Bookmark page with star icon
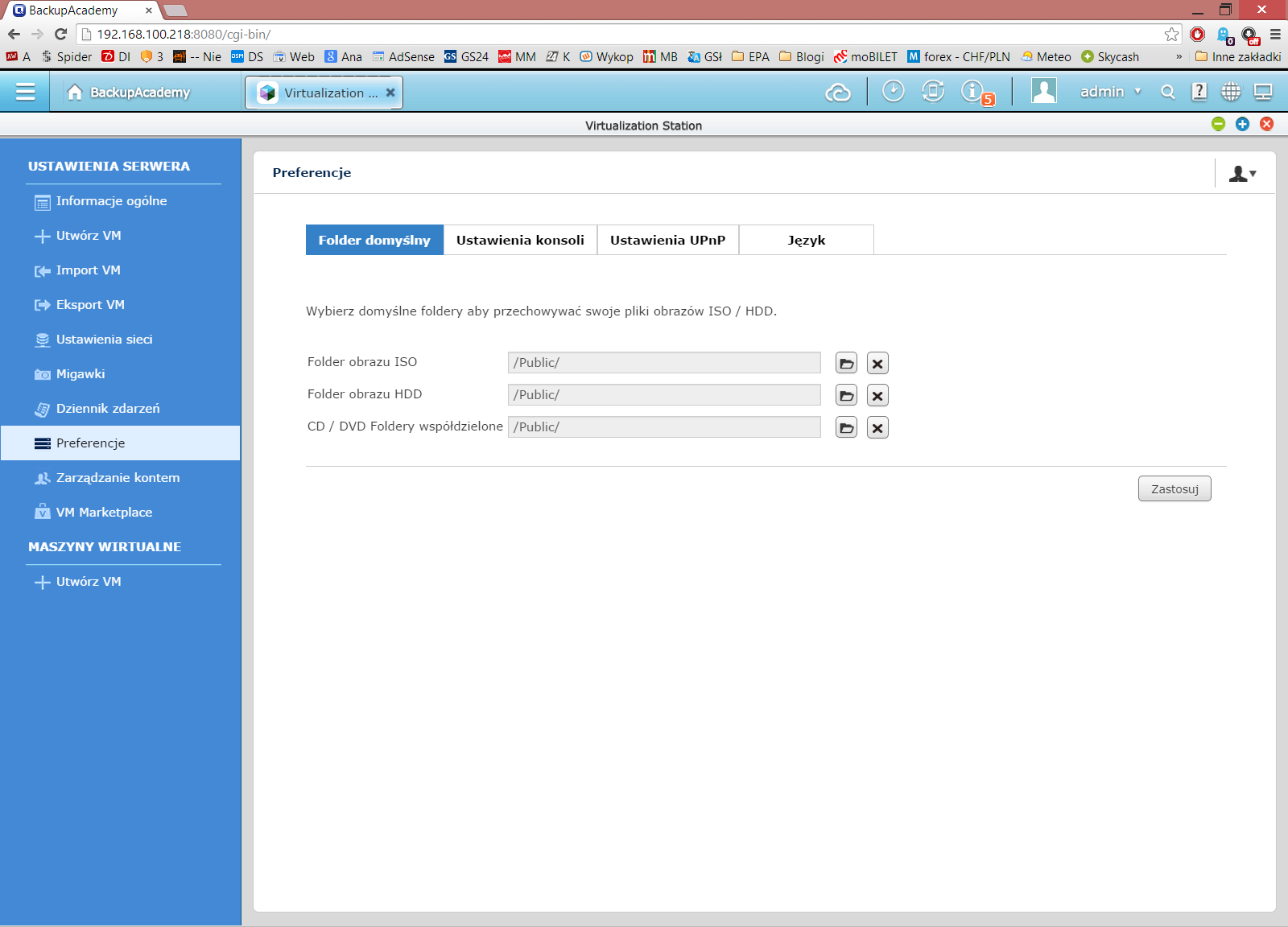 pyautogui.click(x=1171, y=34)
